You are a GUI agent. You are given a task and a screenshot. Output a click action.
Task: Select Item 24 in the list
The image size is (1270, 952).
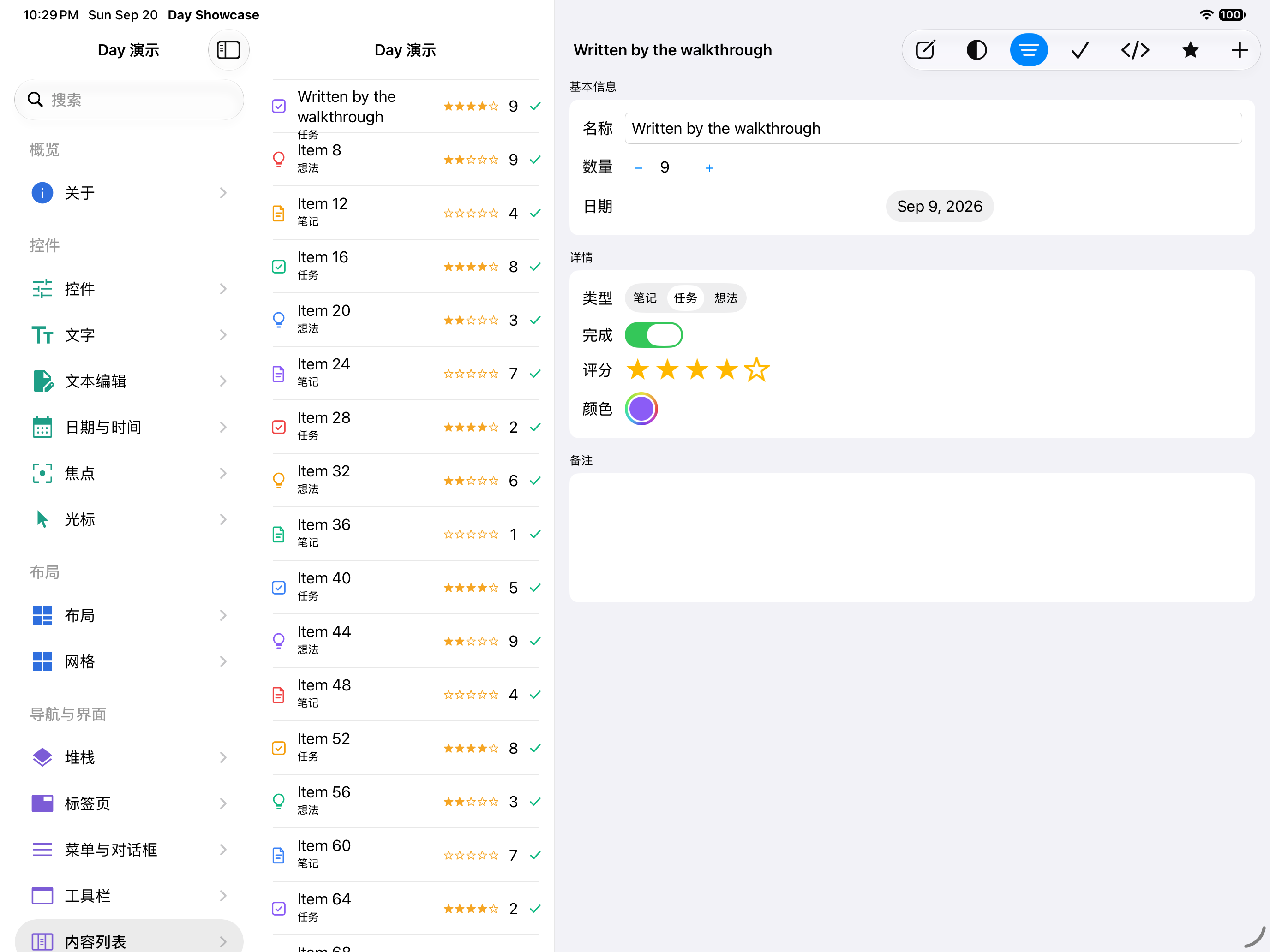405,374
